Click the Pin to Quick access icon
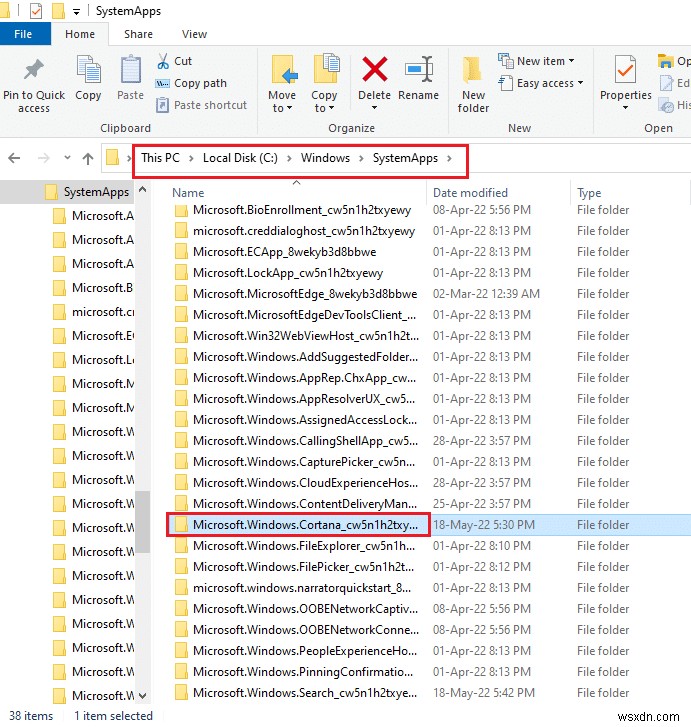The height and width of the screenshot is (727, 691). (33, 71)
